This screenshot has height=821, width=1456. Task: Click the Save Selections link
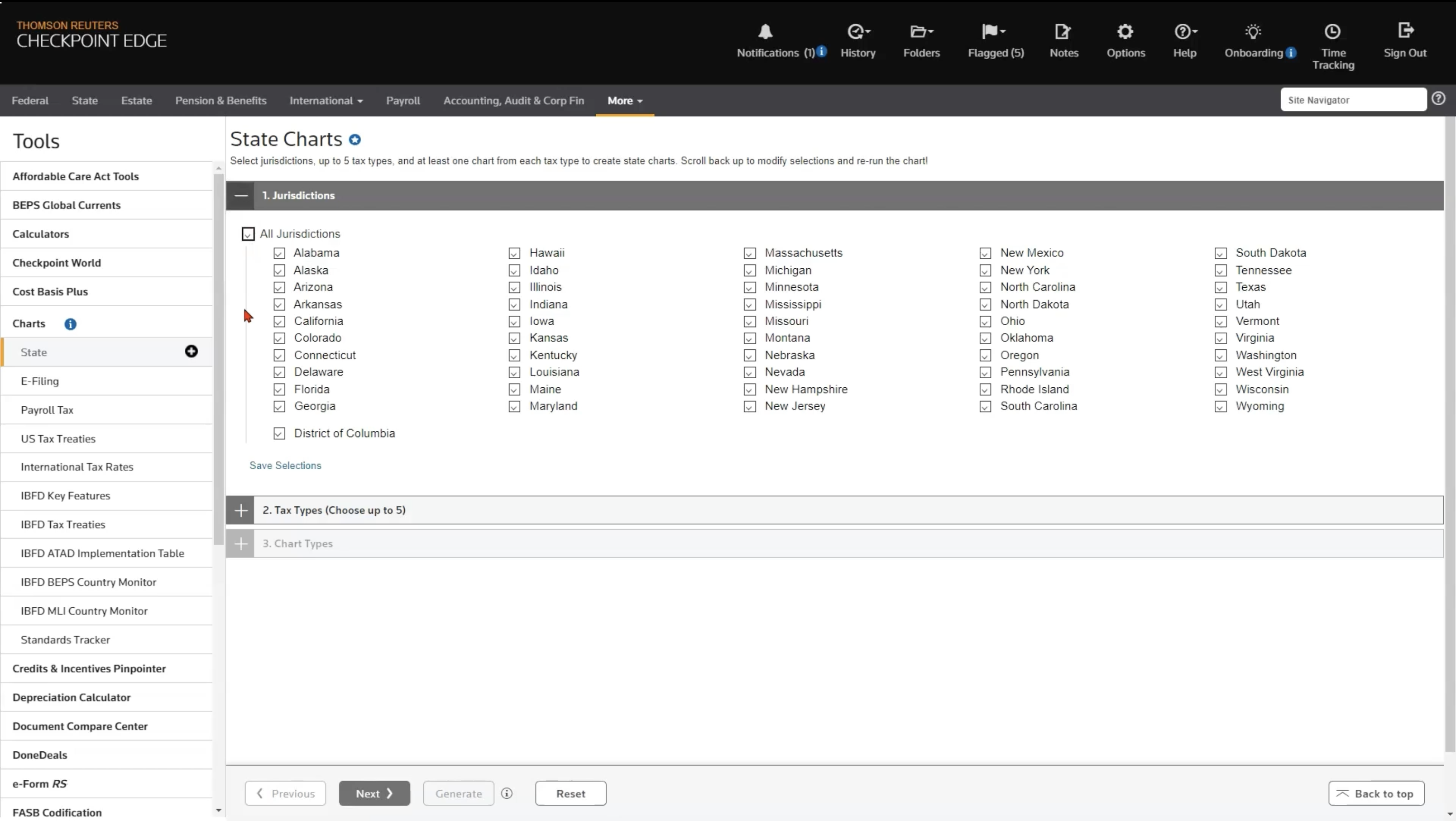tap(285, 465)
